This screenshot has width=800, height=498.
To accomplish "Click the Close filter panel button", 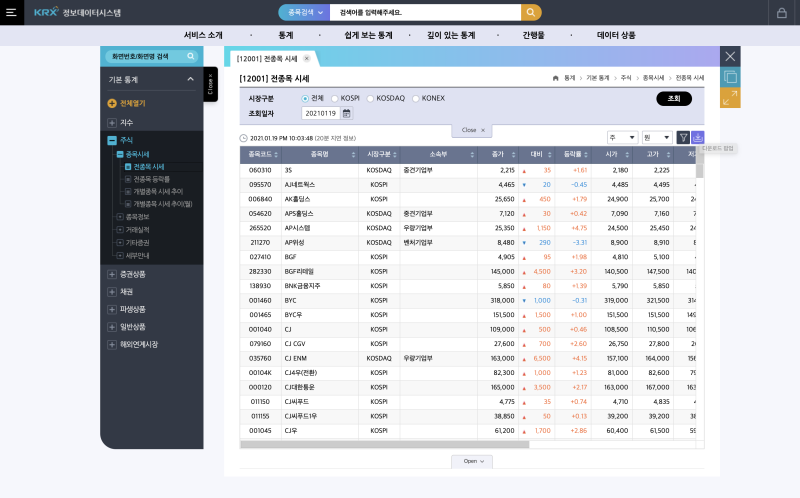I will coord(472,131).
